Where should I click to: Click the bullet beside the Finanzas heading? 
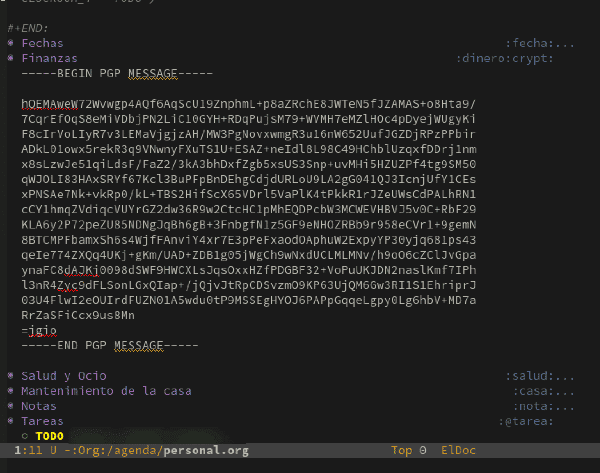pyautogui.click(x=11, y=58)
